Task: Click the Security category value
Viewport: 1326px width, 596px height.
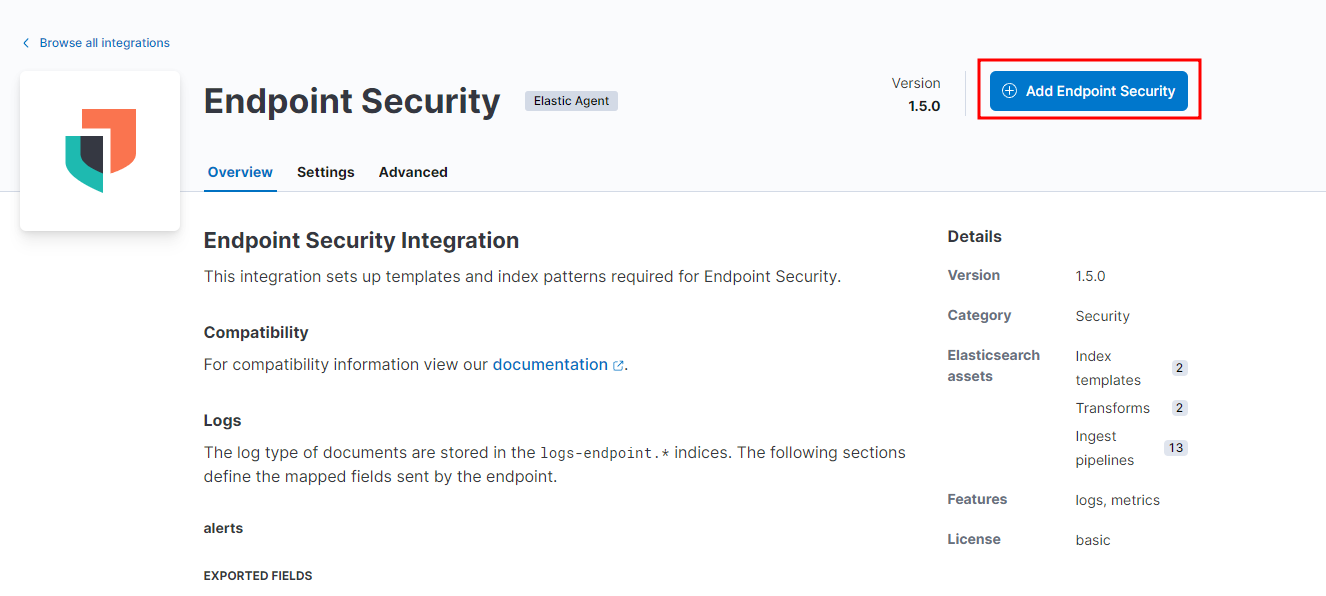Action: pyautogui.click(x=1102, y=316)
